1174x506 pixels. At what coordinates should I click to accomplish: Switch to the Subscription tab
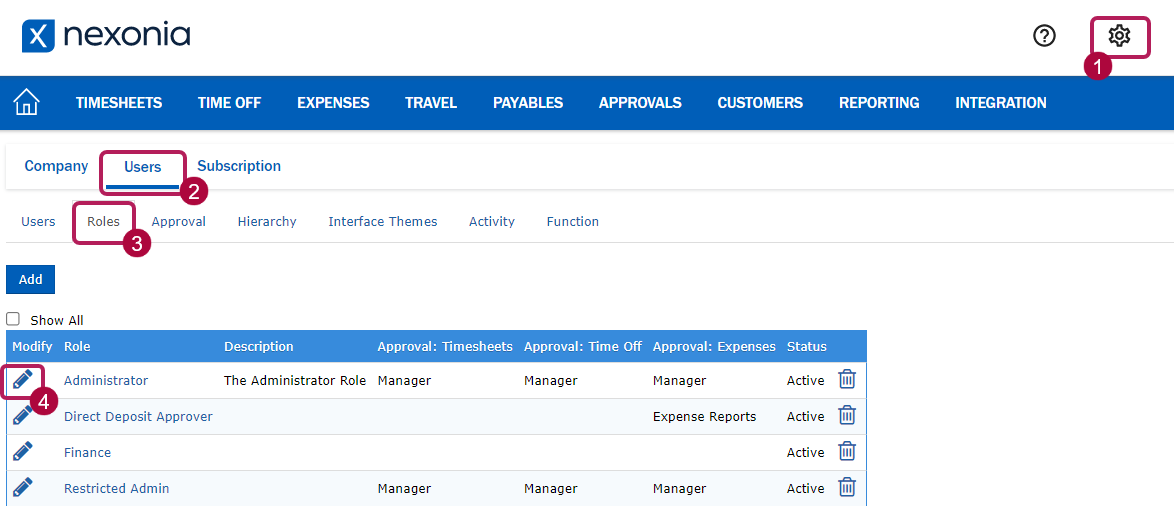pyautogui.click(x=239, y=166)
